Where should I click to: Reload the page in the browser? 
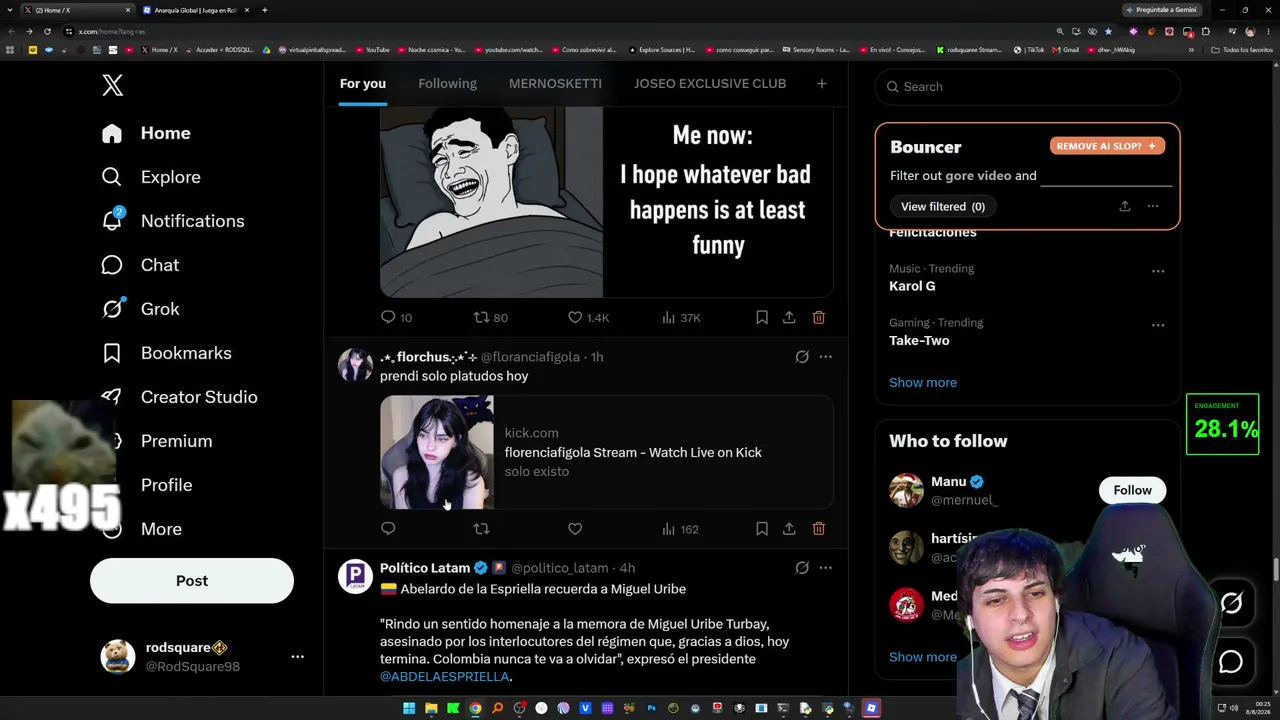47,31
